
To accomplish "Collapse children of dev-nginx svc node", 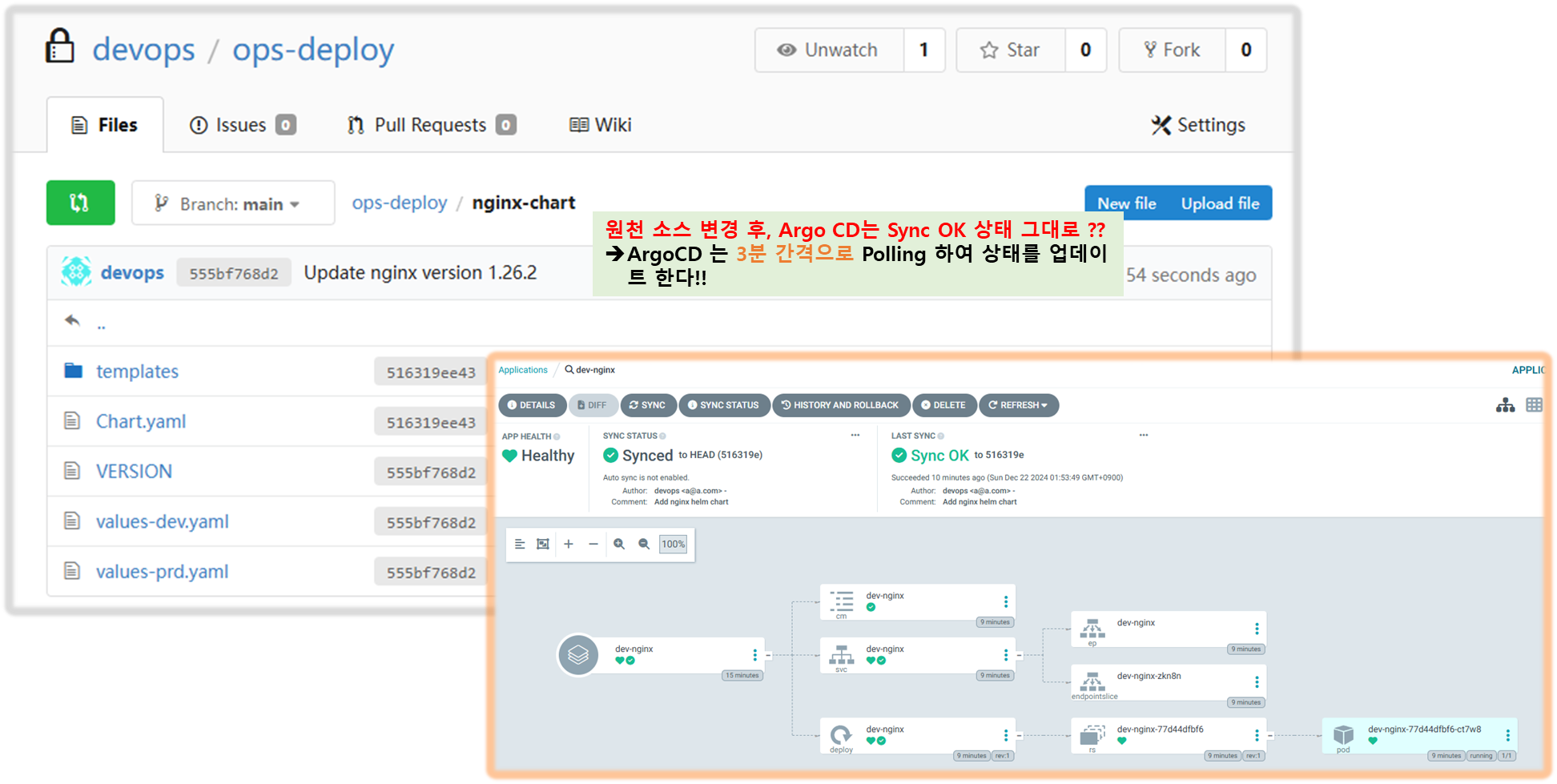I will 1020,655.
